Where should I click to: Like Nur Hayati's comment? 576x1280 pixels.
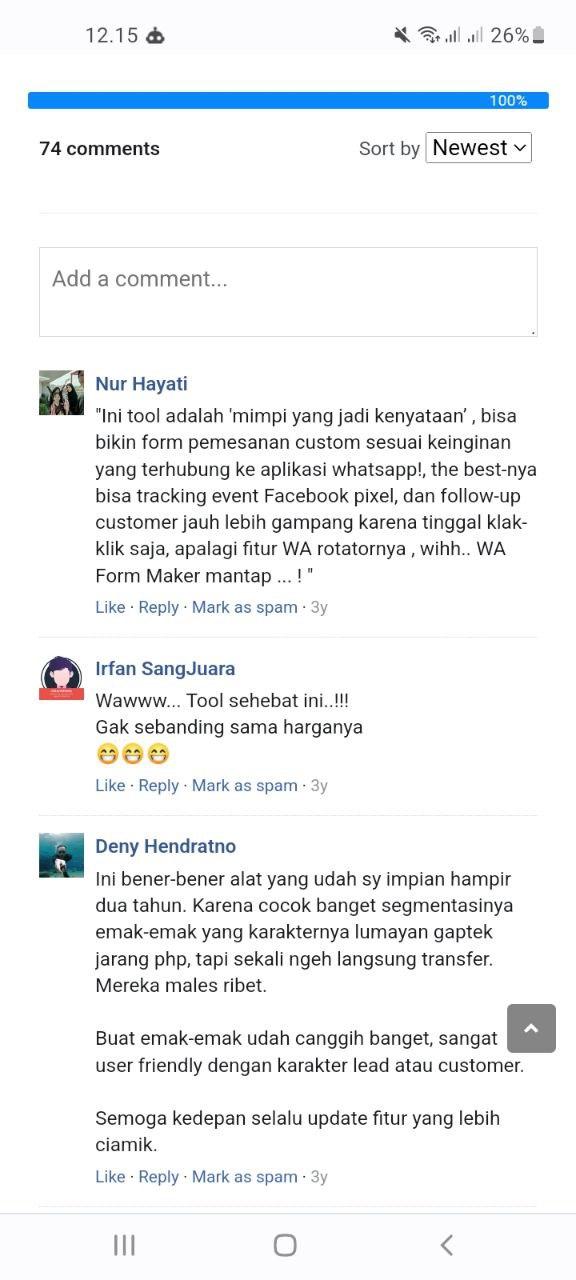click(x=110, y=607)
